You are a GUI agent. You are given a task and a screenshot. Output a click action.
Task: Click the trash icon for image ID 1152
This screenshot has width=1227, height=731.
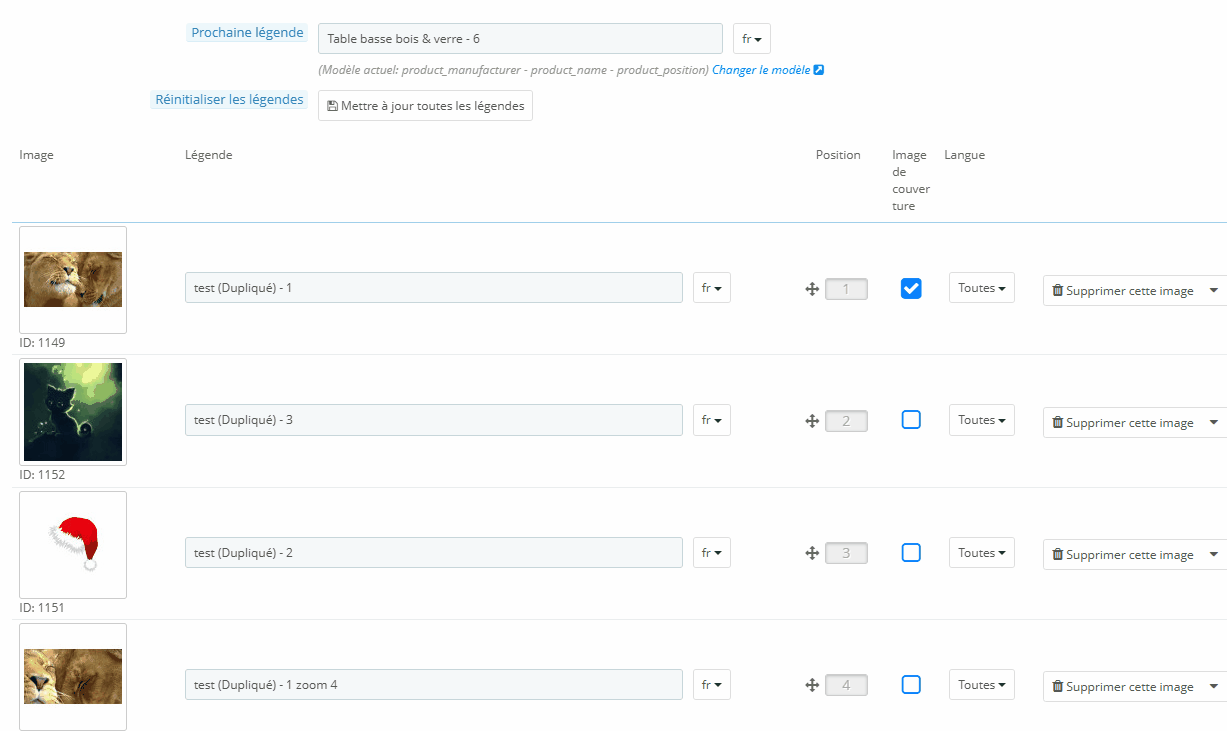pyautogui.click(x=1057, y=422)
